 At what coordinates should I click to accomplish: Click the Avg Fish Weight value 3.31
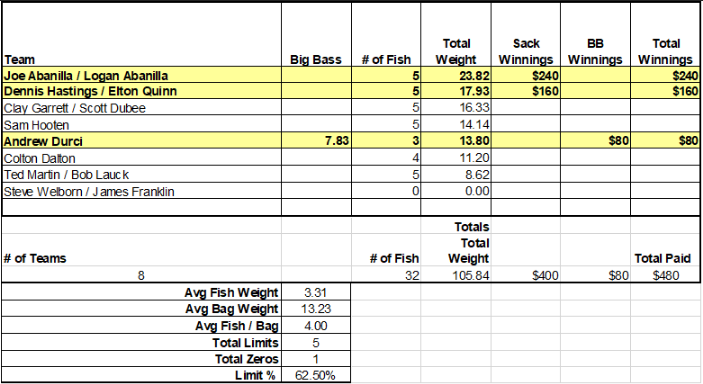tap(316, 292)
